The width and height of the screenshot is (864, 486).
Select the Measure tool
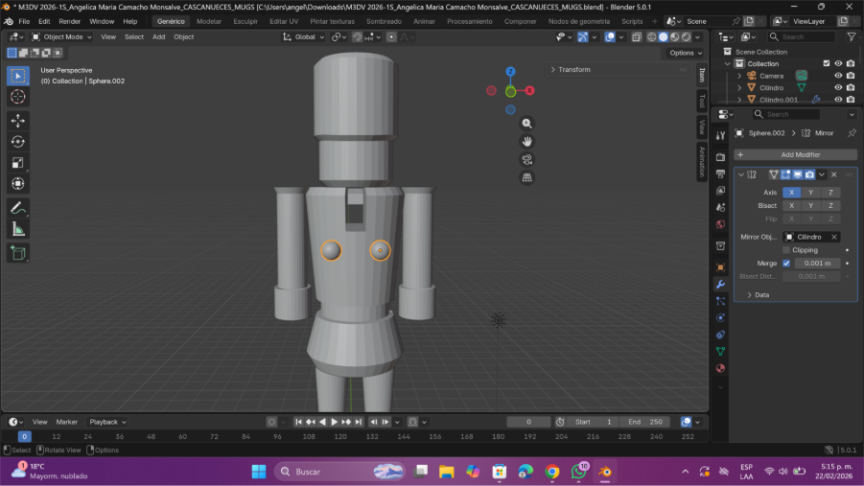pos(18,229)
